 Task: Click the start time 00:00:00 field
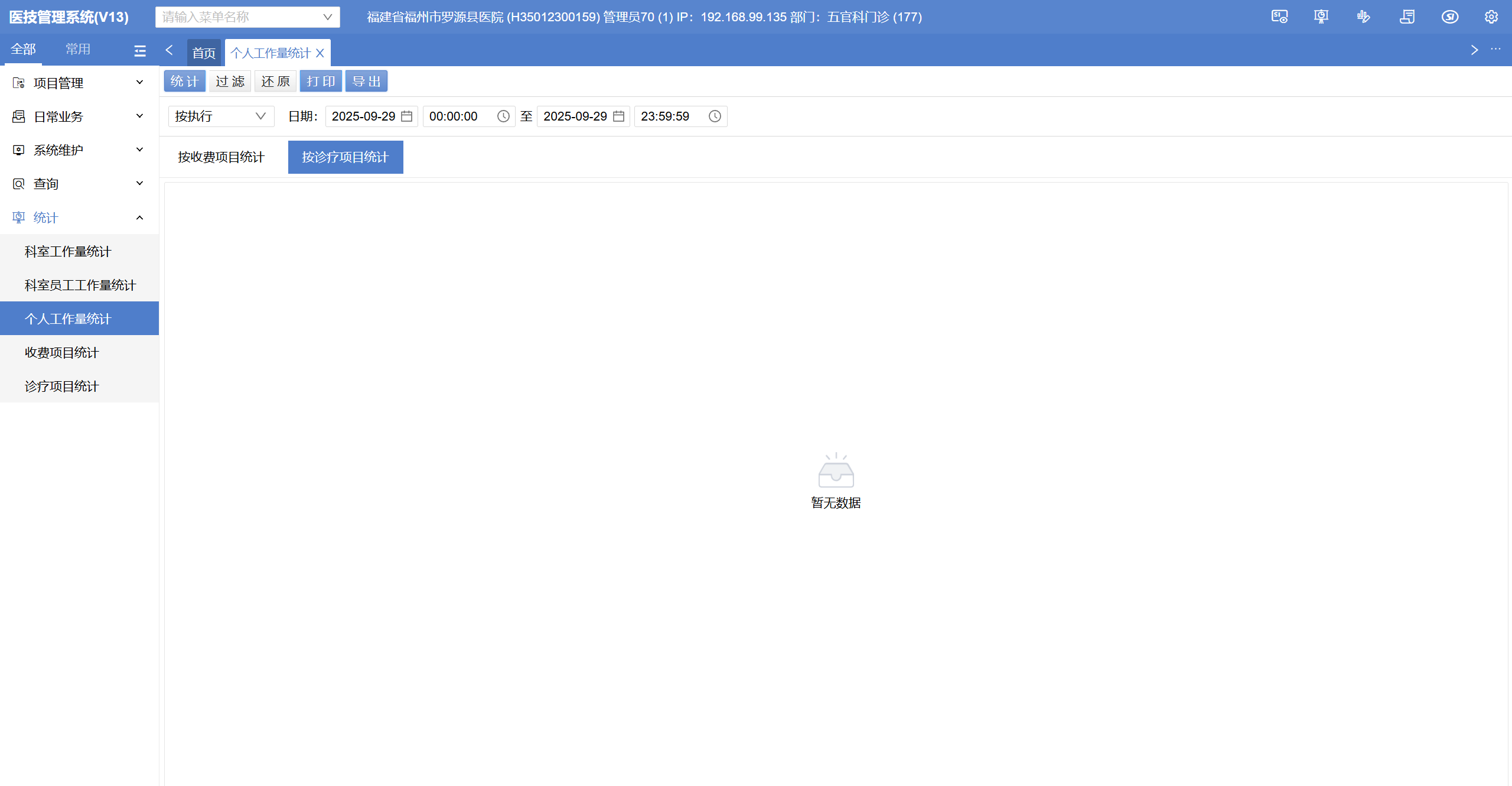[x=461, y=116]
